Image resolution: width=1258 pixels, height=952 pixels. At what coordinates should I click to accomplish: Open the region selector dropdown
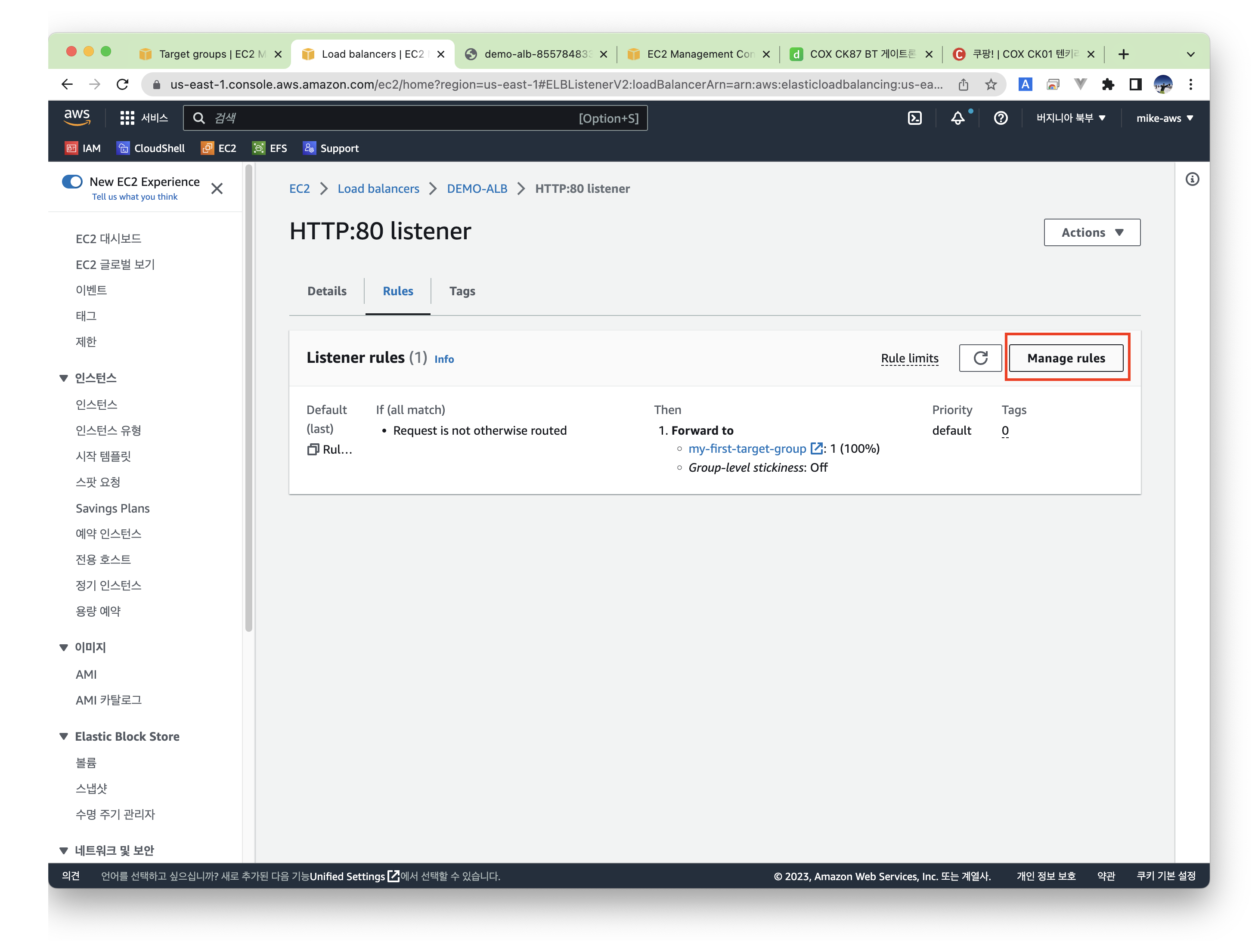pos(1070,118)
